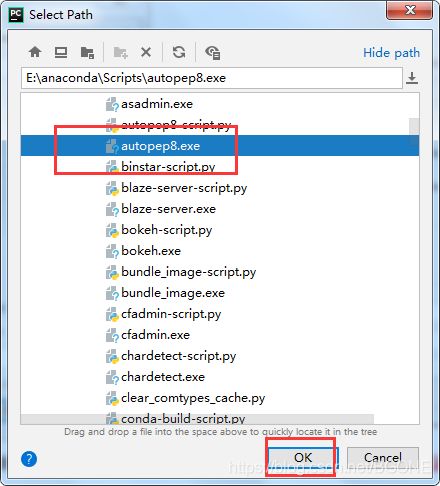Toggle show hidden files icon
The image size is (440, 486).
(x=213, y=53)
